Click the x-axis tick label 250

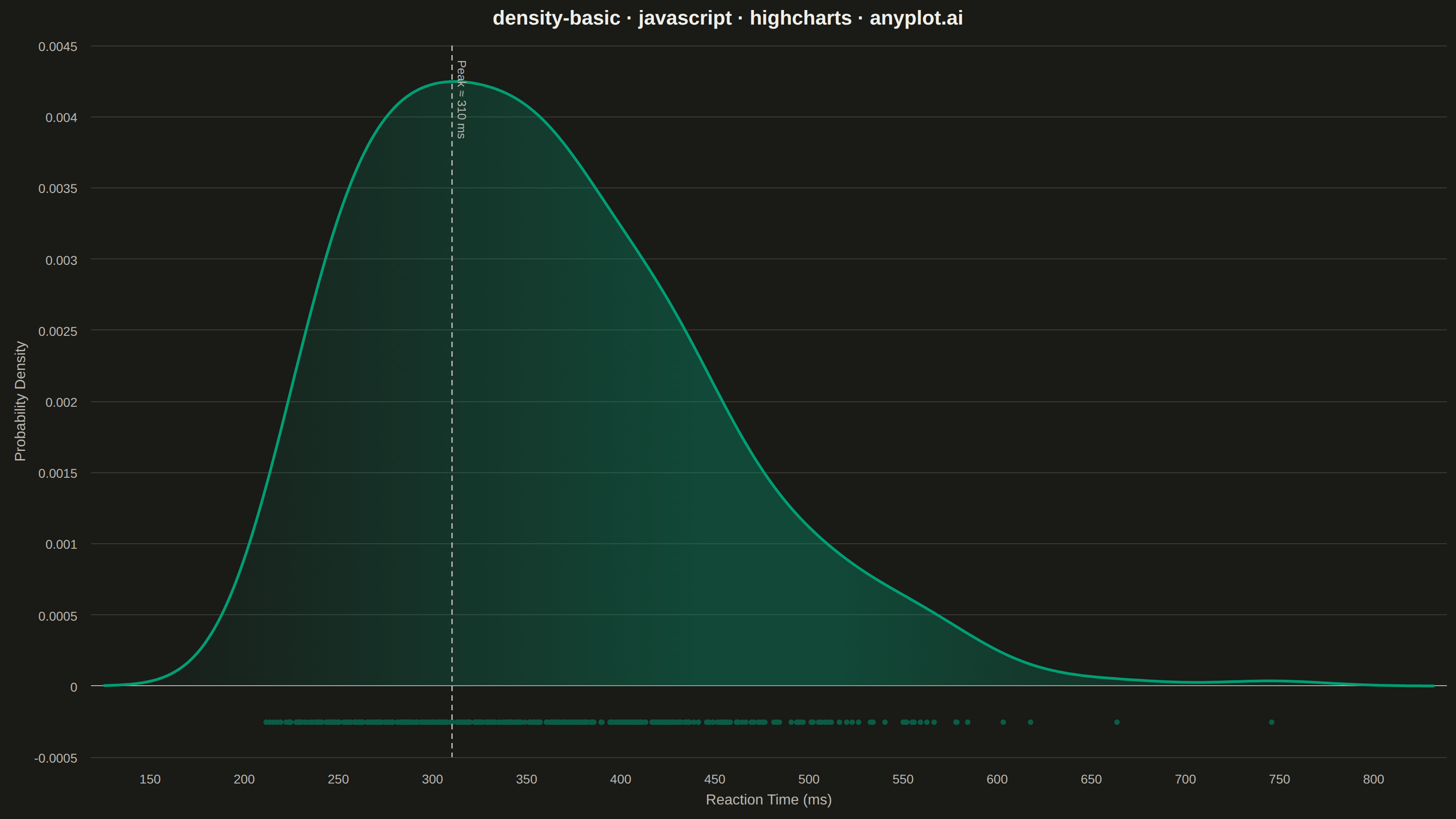(x=338, y=779)
